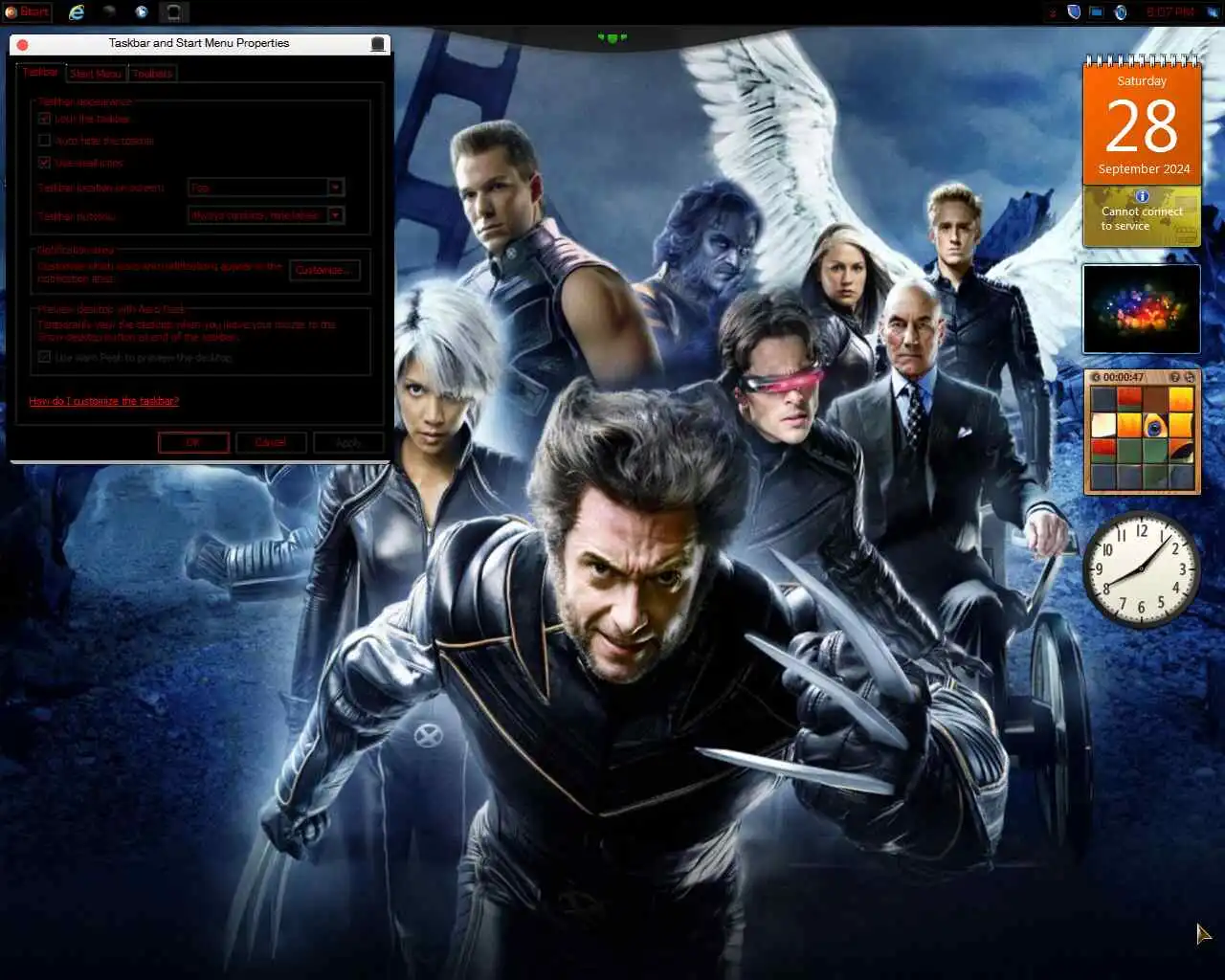
Task: Click the info icon on weather gadget
Action: coord(1142,196)
